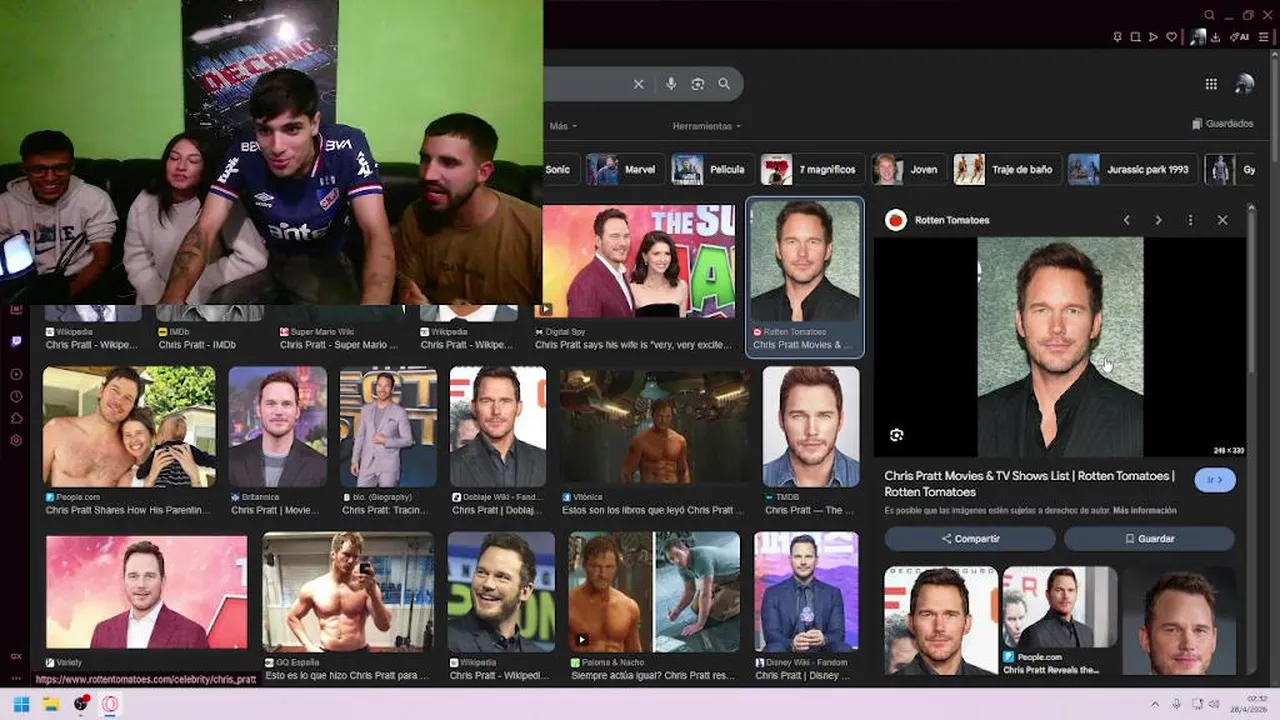
Task: Open the GQ España result thumbnail
Action: (348, 592)
